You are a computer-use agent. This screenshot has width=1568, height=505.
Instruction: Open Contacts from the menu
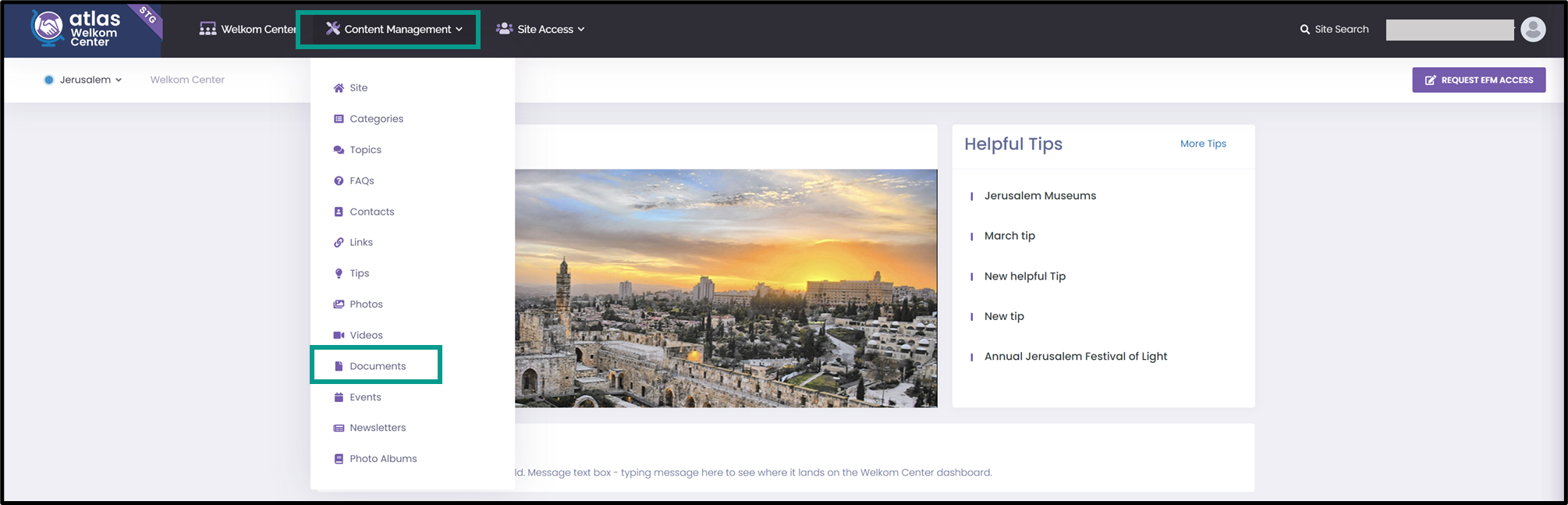tap(372, 212)
